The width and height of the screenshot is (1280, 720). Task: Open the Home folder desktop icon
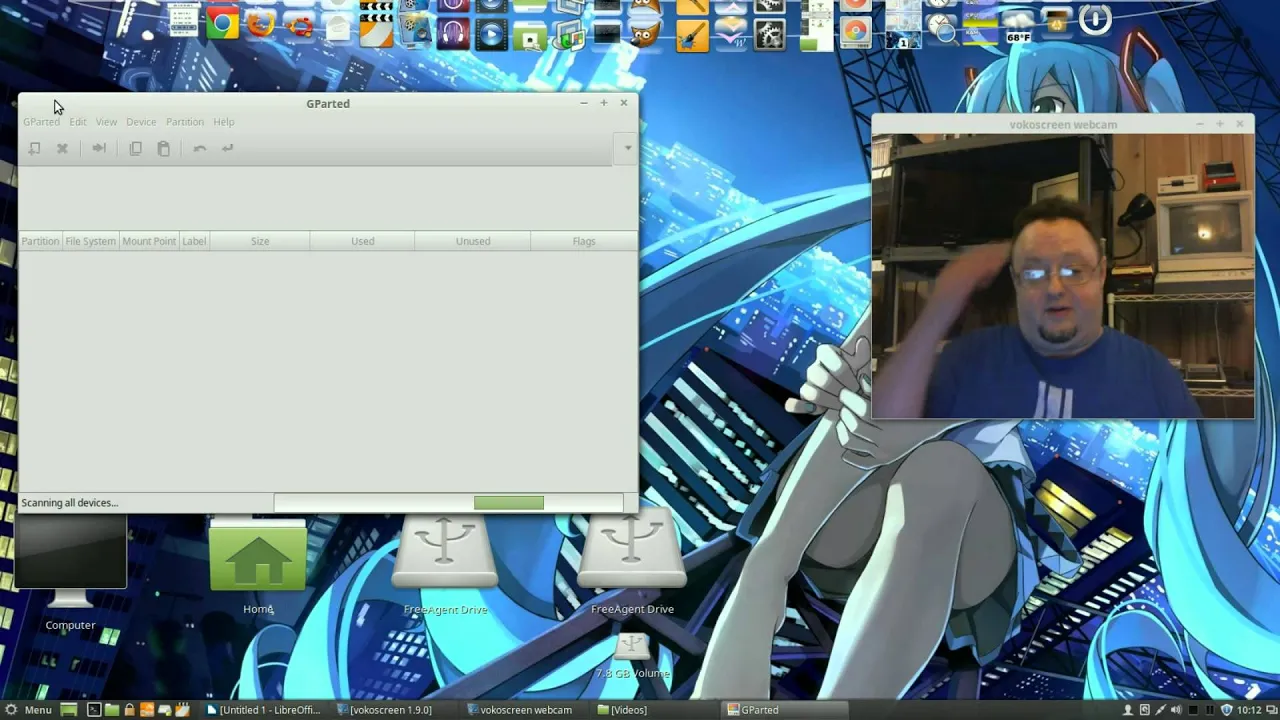pos(258,567)
